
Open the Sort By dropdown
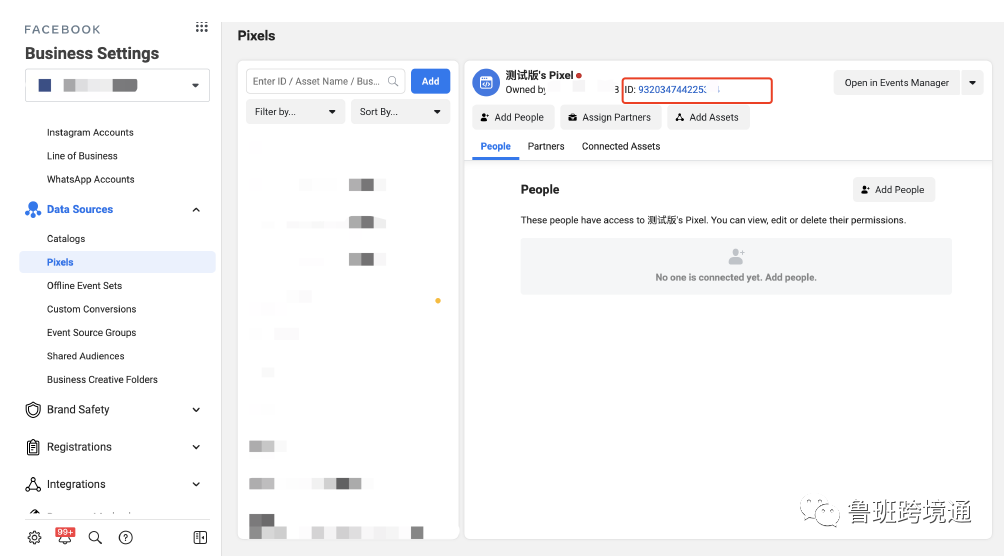pos(400,111)
